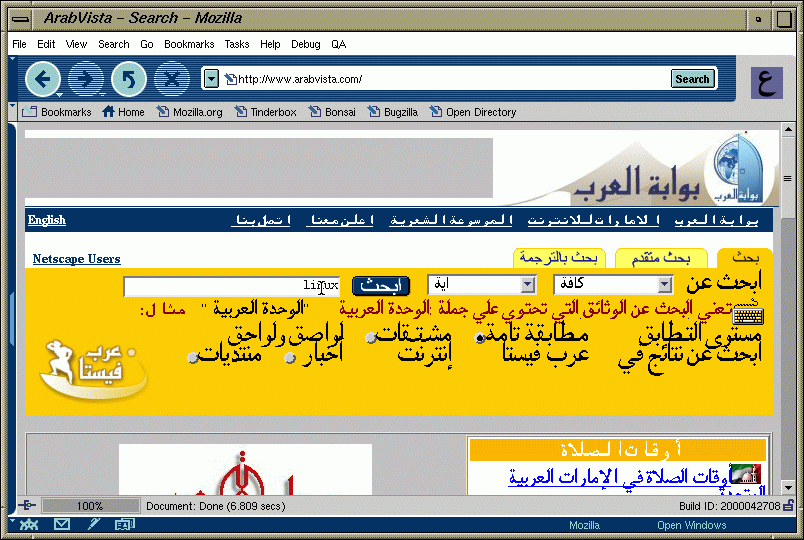
Task: Click the Stop loading button
Action: (x=172, y=79)
